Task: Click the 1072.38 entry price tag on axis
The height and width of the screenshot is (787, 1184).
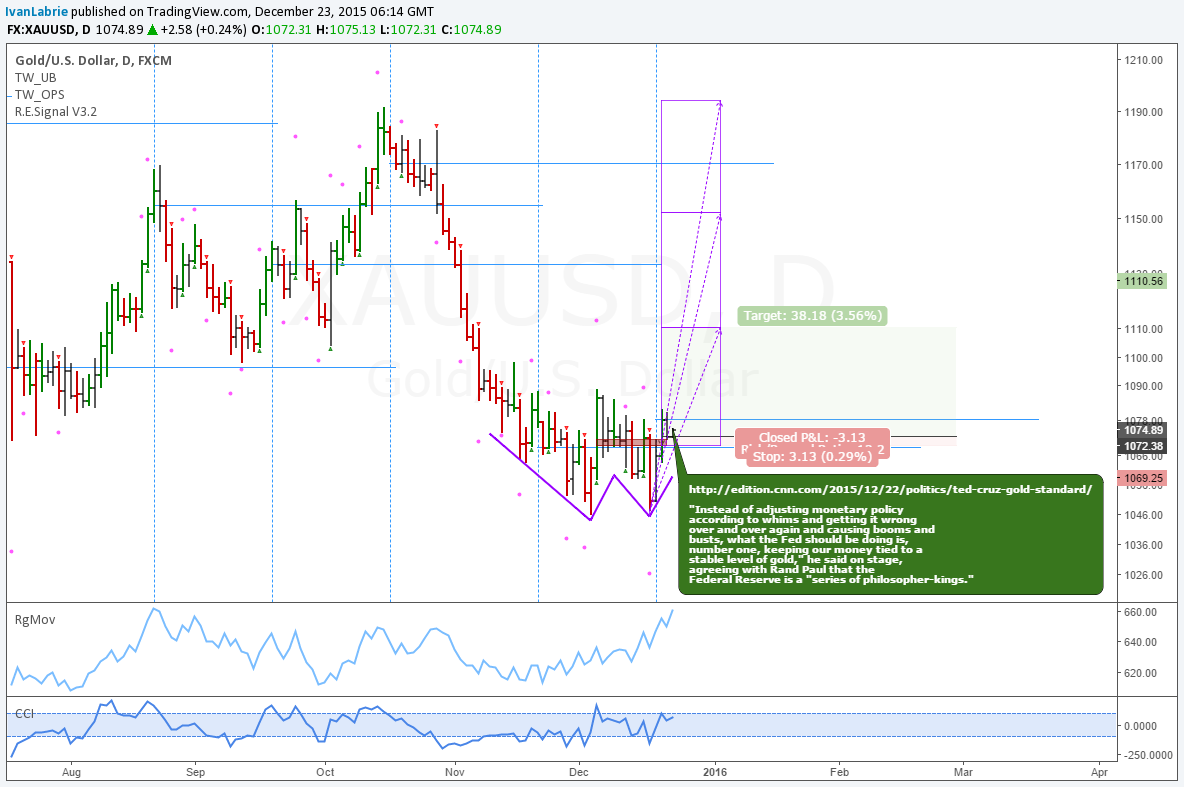Action: click(1142, 446)
